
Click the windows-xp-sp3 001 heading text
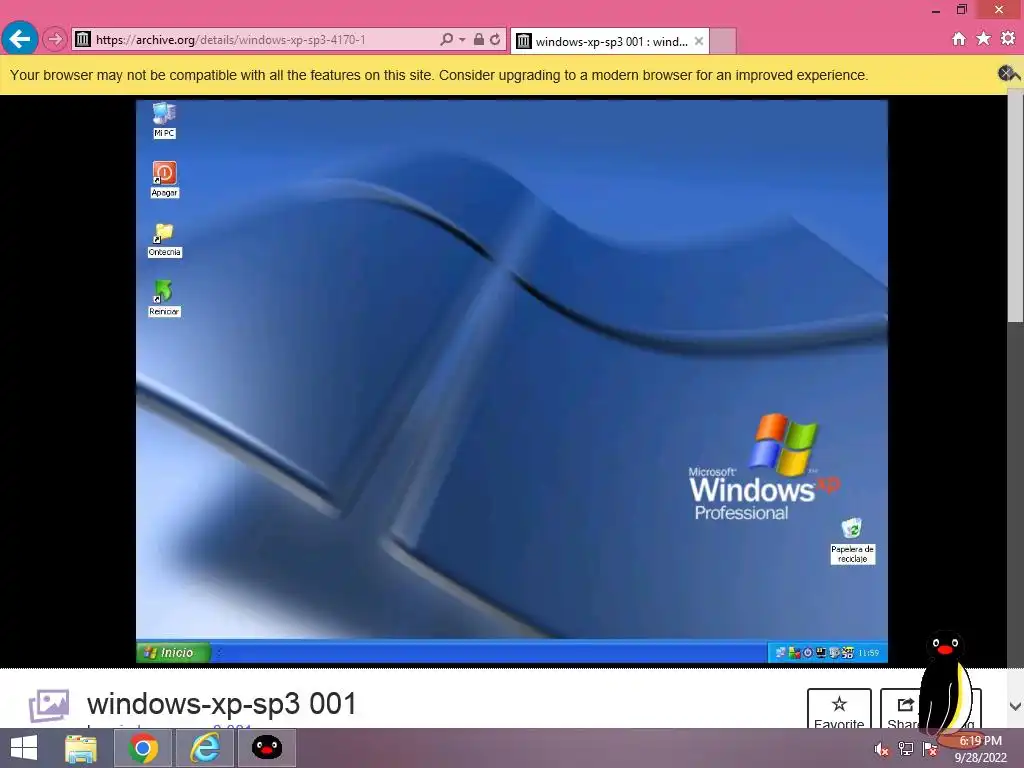point(222,704)
